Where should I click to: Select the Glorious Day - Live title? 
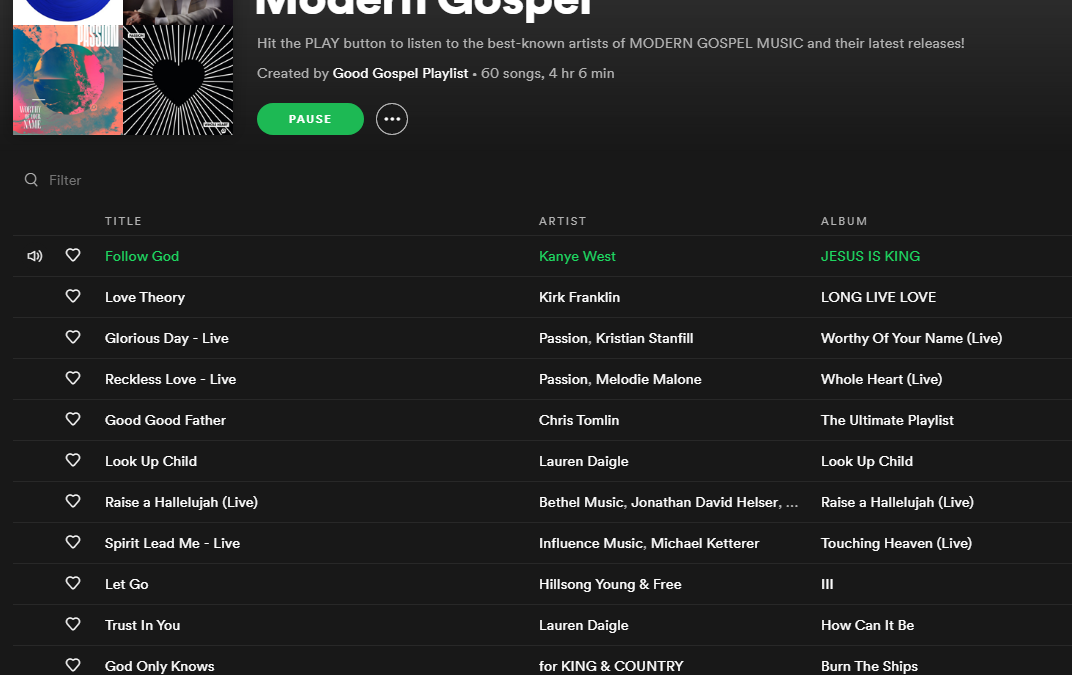[167, 338]
